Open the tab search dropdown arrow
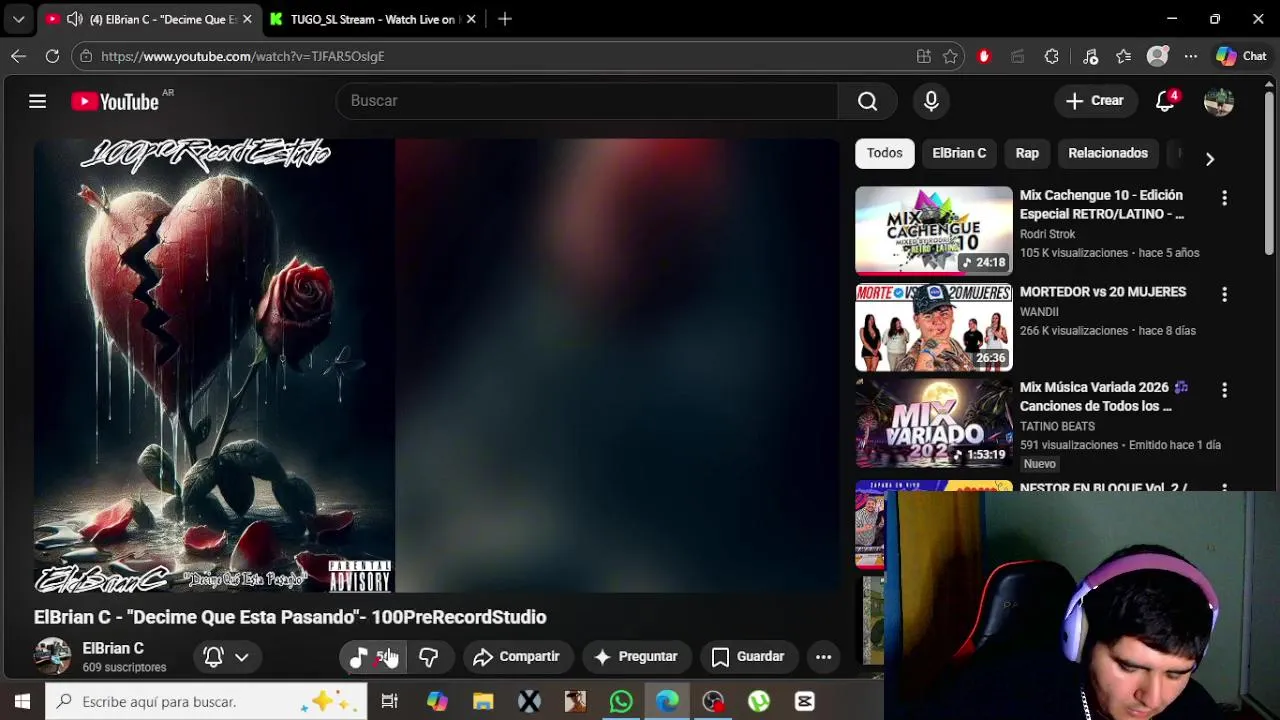Image resolution: width=1280 pixels, height=720 pixels. click(x=18, y=19)
